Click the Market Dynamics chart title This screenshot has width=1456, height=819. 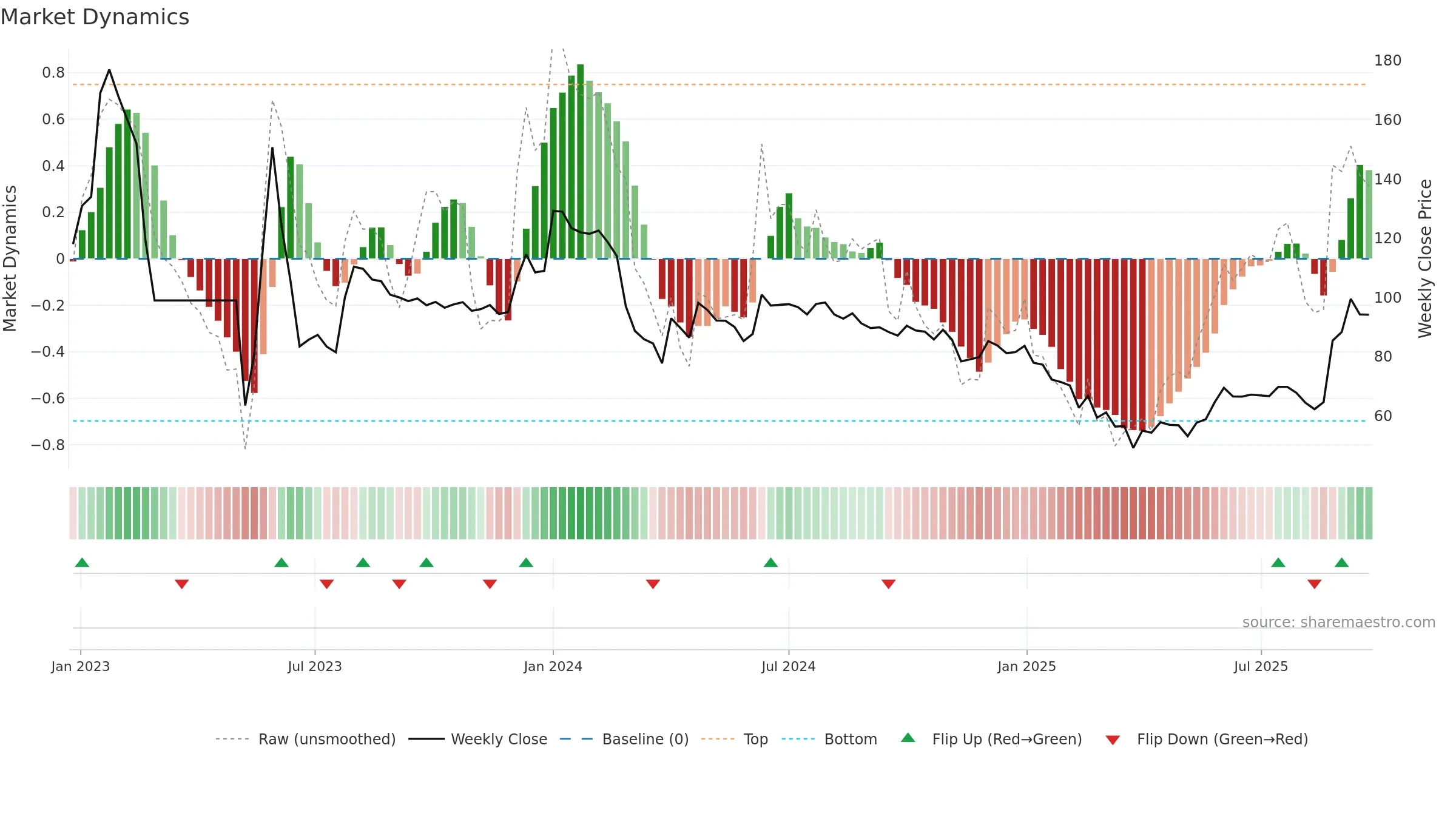pyautogui.click(x=95, y=17)
